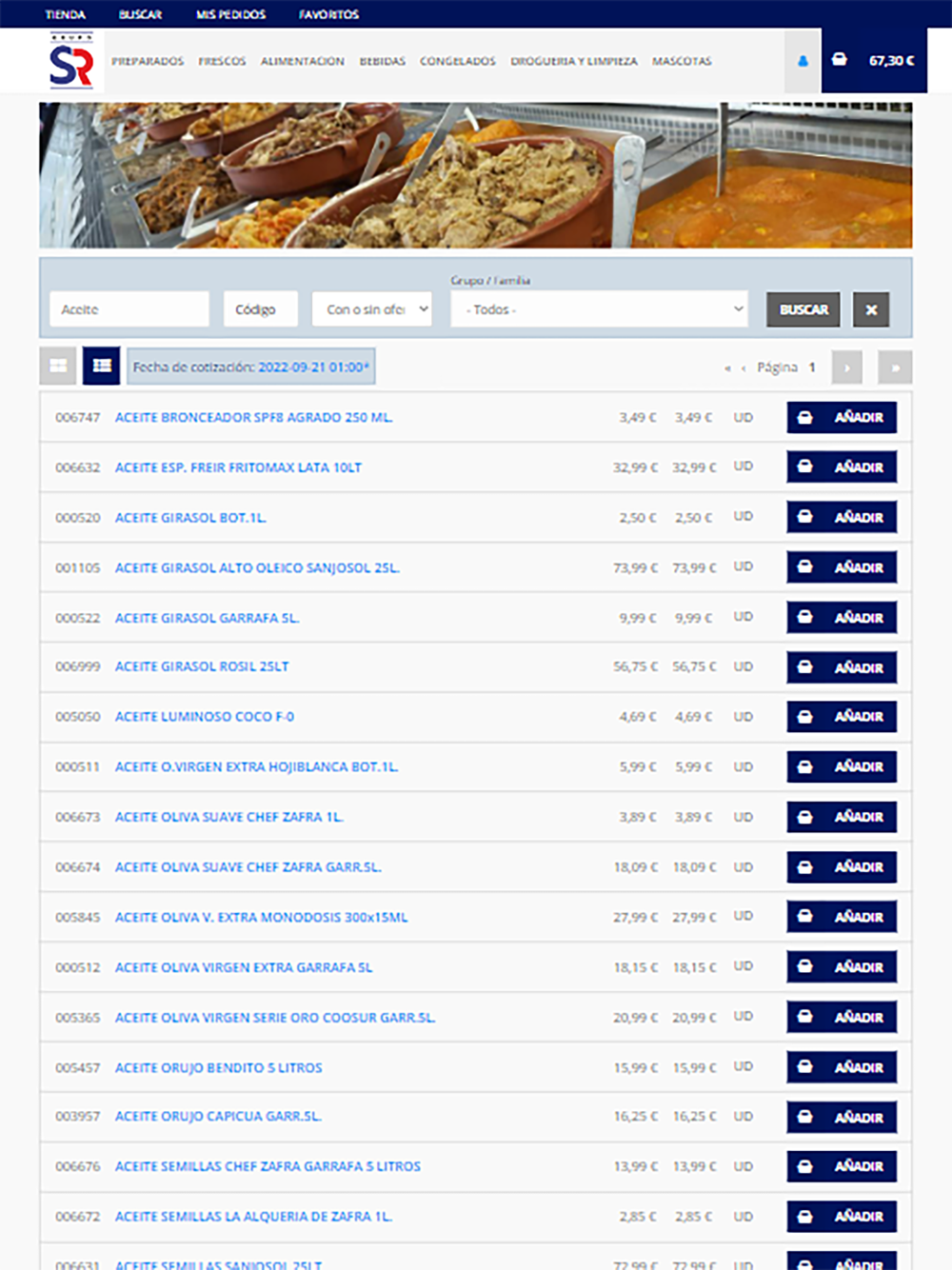Add ACEITE ORUJO BENDITO 5 LITROS to basket
This screenshot has height=1270, width=952.
coord(842,1067)
